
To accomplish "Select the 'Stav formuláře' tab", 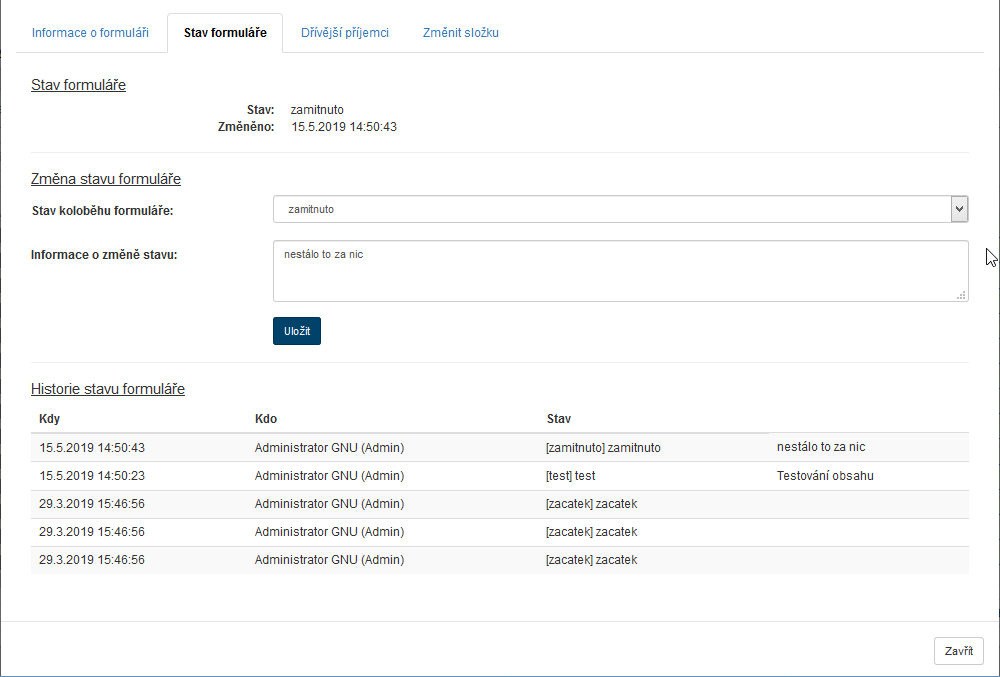I will tap(225, 33).
